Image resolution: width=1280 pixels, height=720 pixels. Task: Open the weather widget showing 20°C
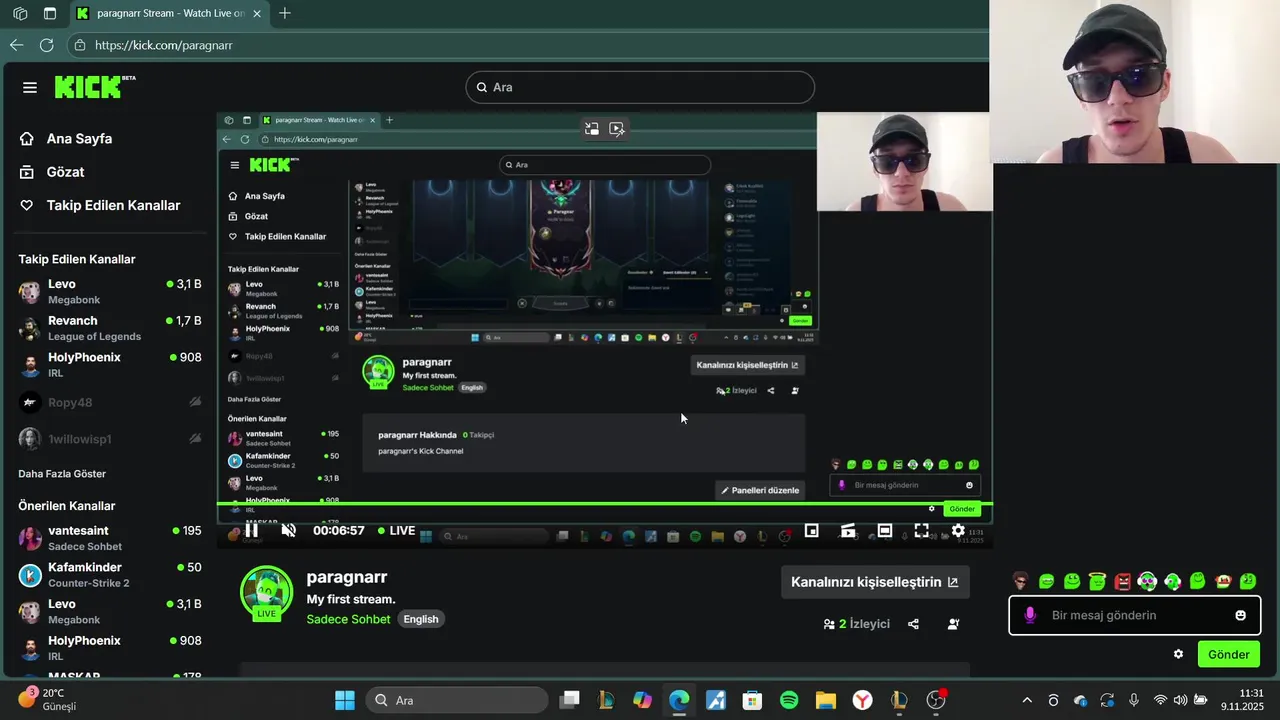click(45, 700)
